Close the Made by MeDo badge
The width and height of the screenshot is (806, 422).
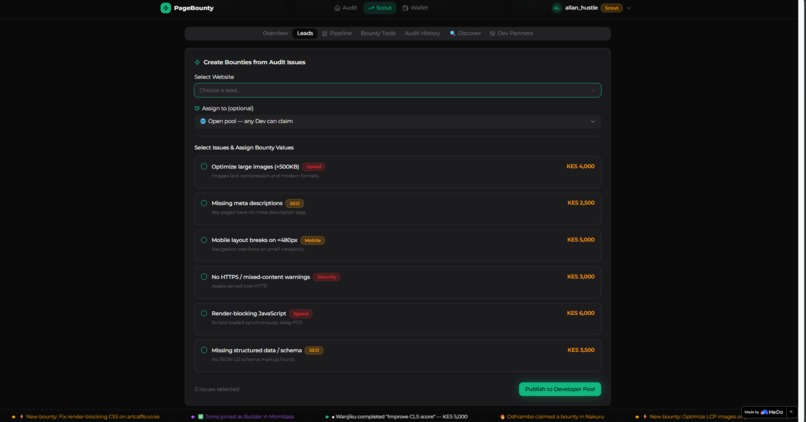(x=791, y=412)
